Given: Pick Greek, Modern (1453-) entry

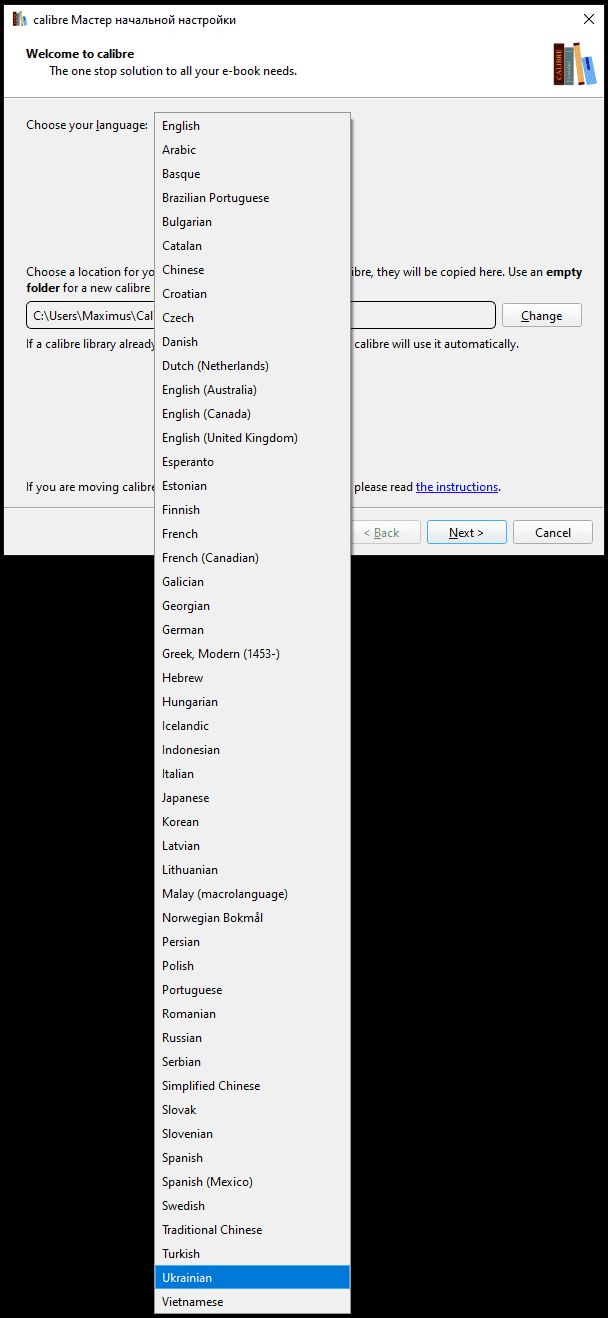Looking at the screenshot, I should coord(252,654).
